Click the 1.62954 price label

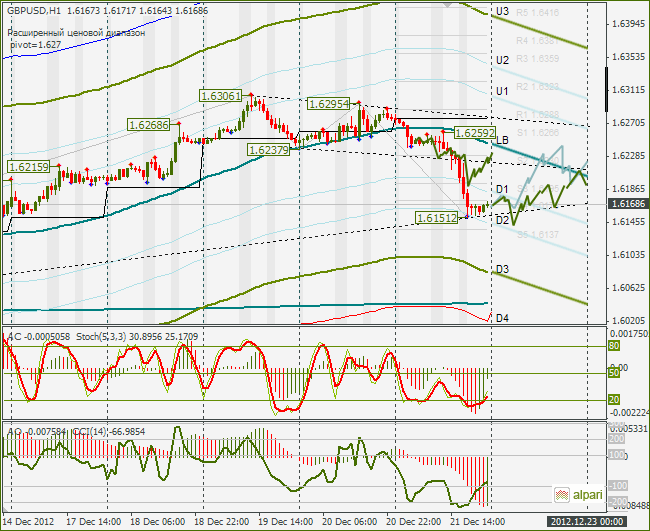329,104
